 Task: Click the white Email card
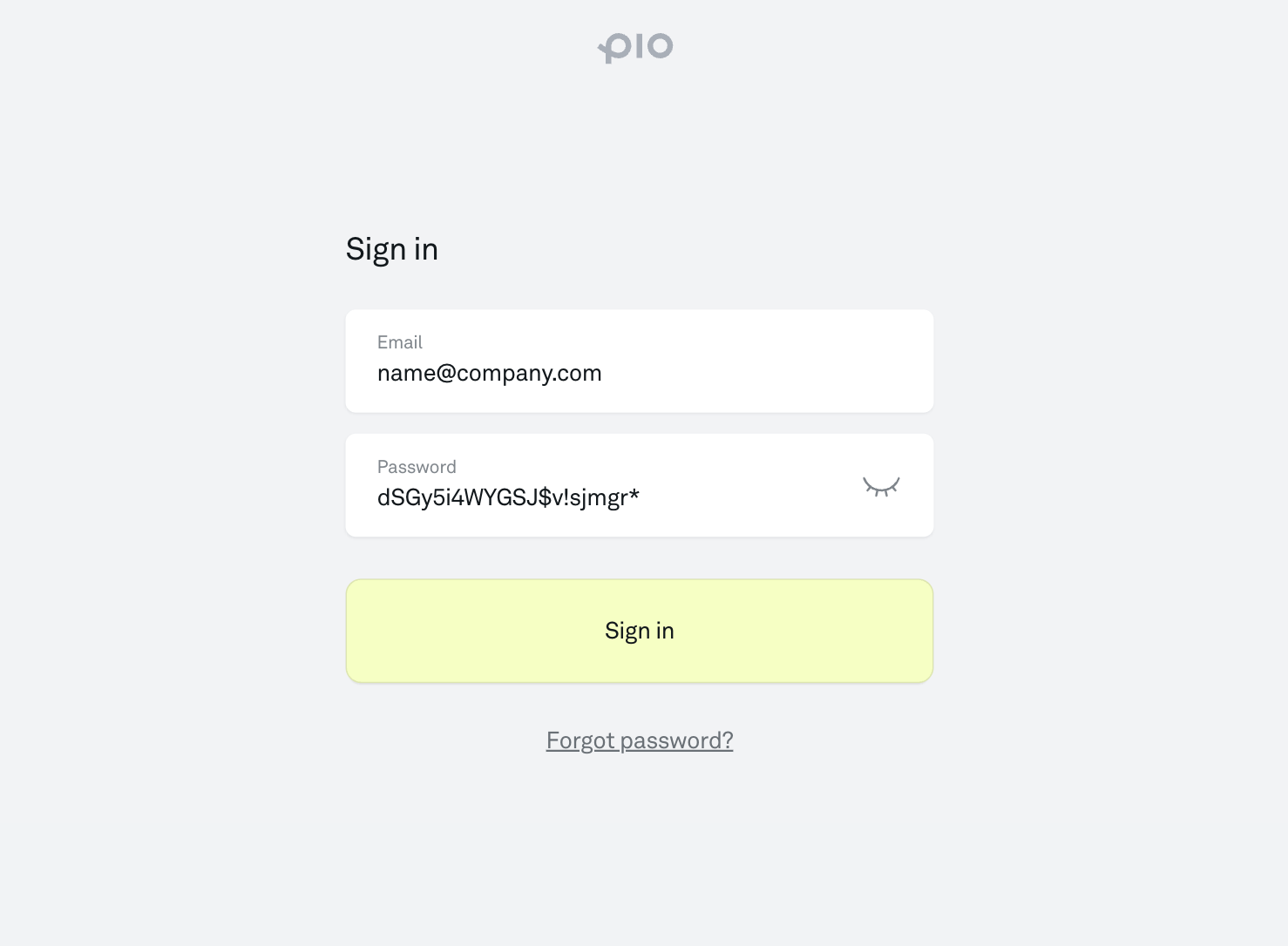741,361
